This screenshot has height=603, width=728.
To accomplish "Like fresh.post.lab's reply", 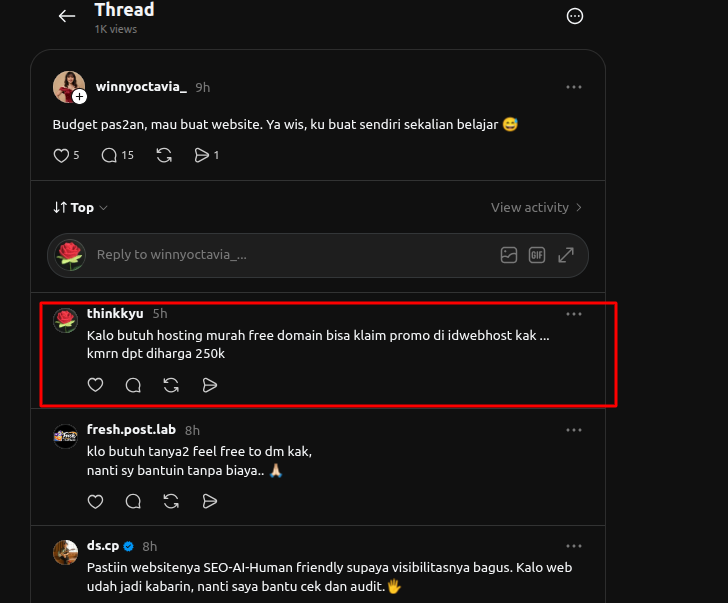I will click(95, 501).
